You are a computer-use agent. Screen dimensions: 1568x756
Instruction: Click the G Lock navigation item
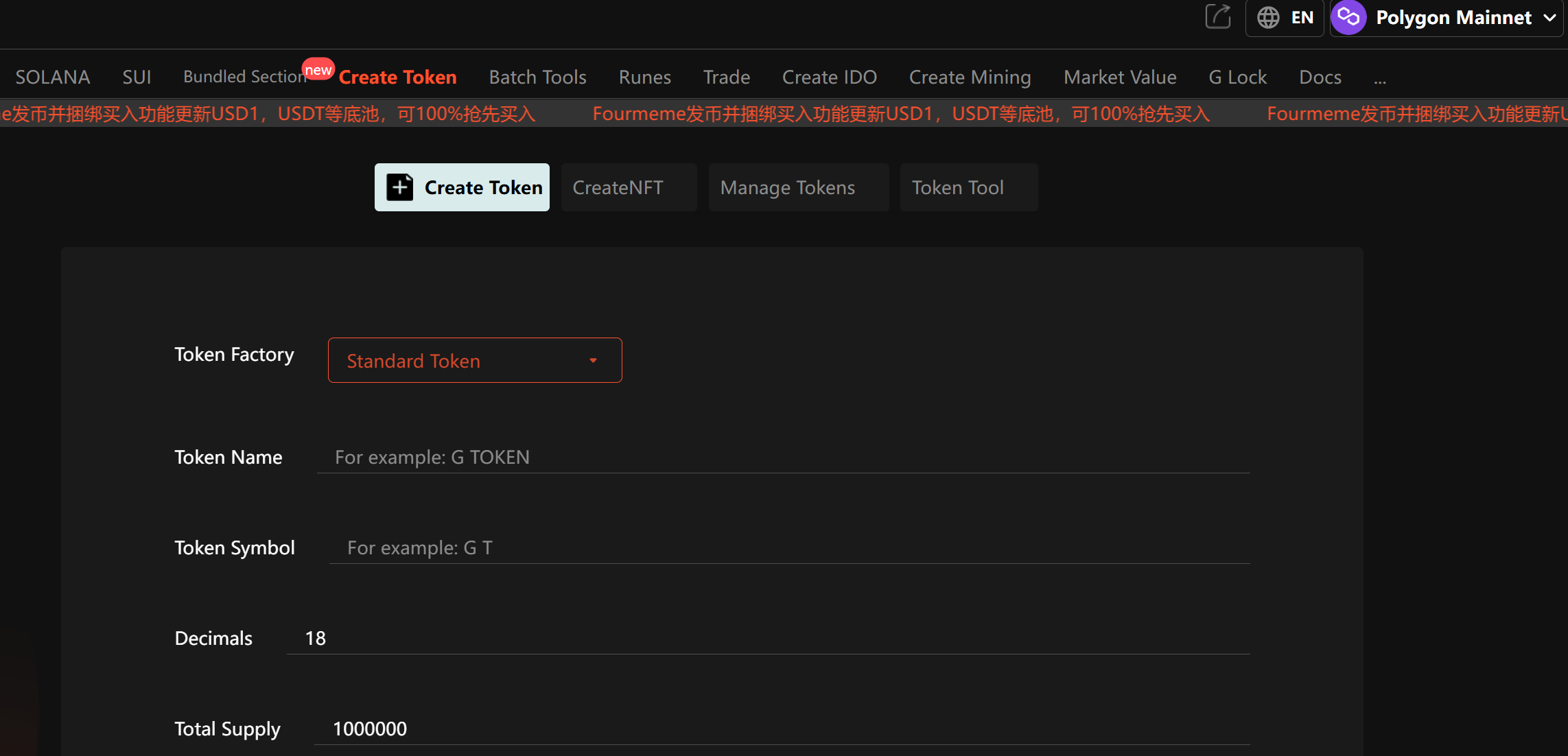1237,77
